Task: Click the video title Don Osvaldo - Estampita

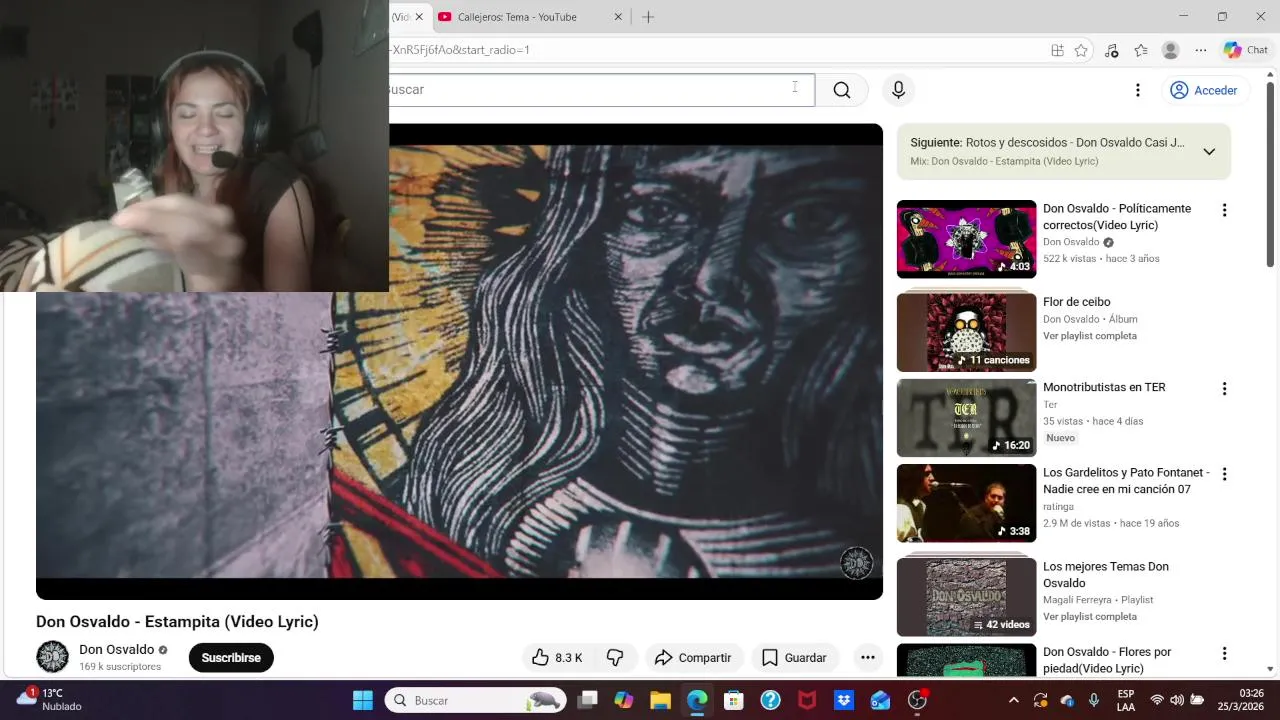Action: 177,622
